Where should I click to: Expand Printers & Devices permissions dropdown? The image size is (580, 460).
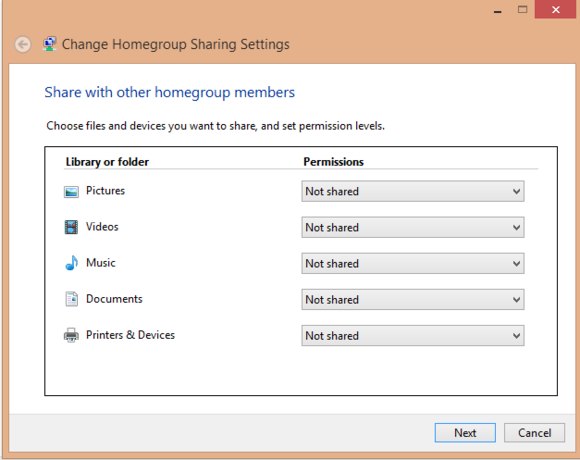click(413, 336)
